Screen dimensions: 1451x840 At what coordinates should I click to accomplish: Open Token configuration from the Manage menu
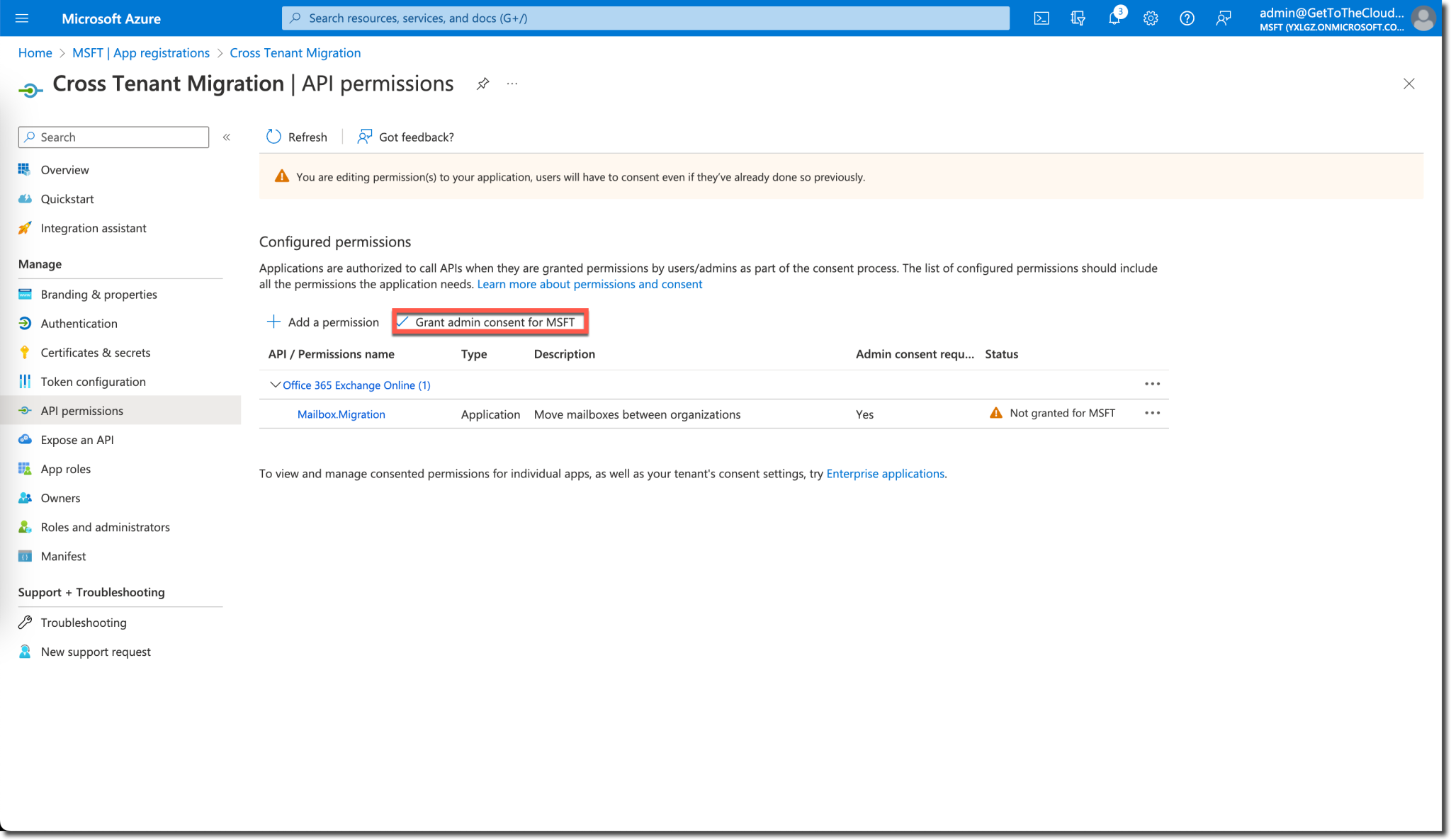coord(93,381)
